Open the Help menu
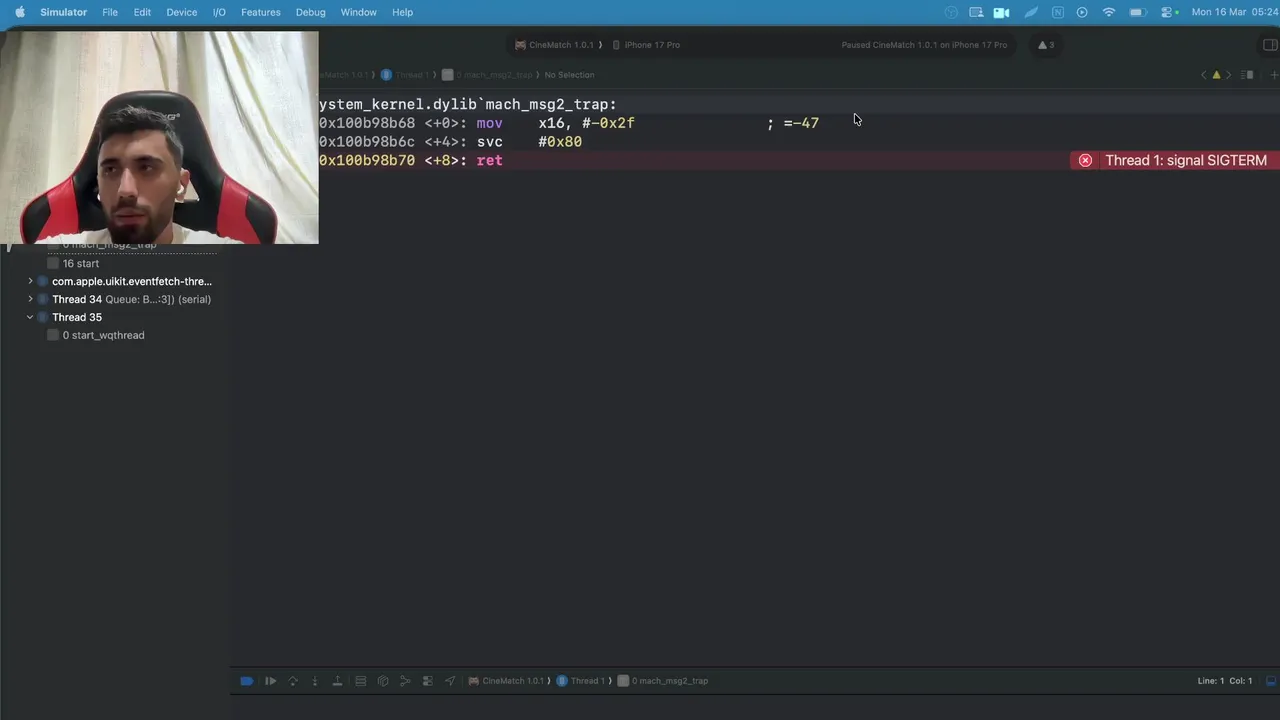 pyautogui.click(x=402, y=12)
